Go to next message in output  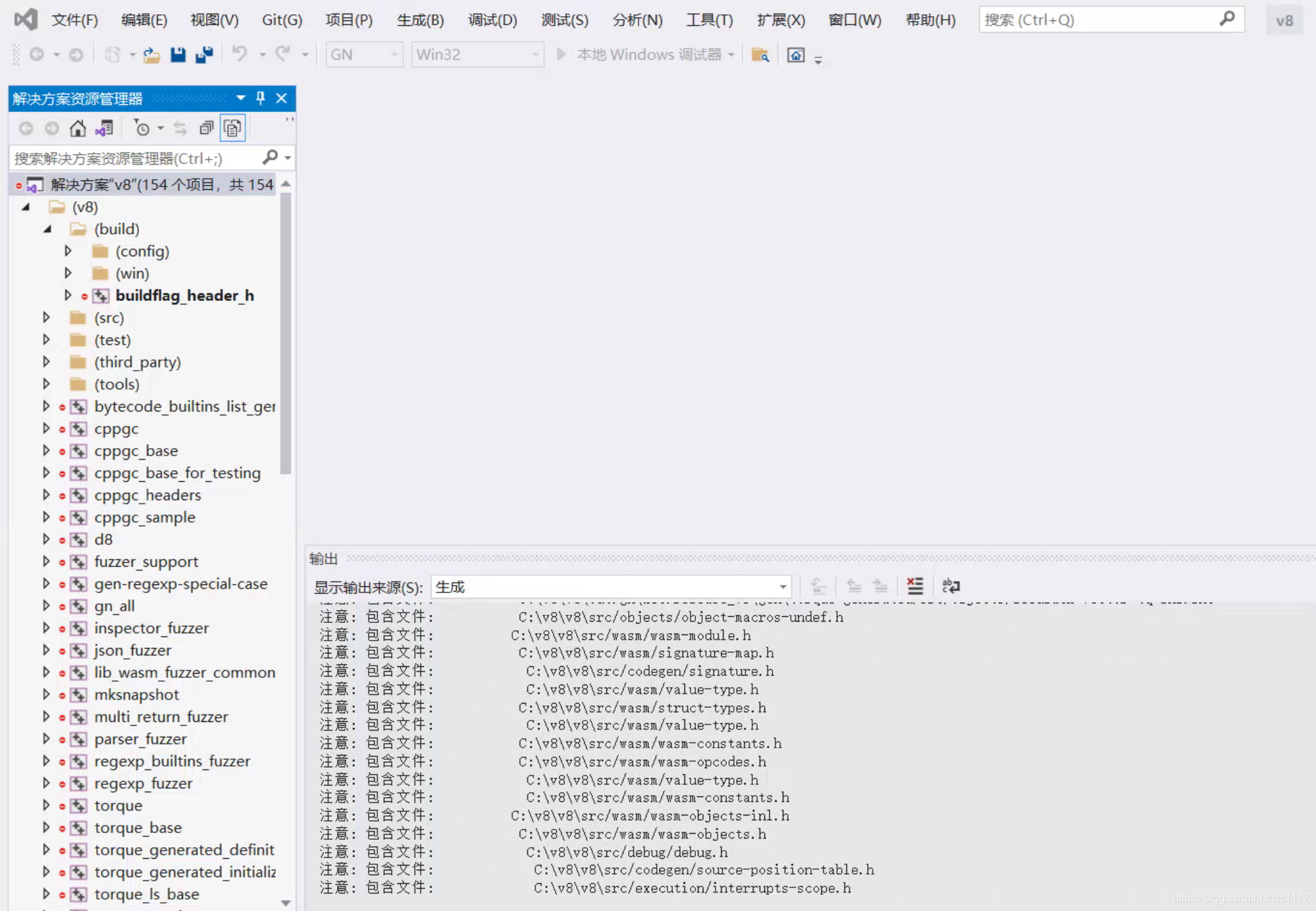coord(880,586)
